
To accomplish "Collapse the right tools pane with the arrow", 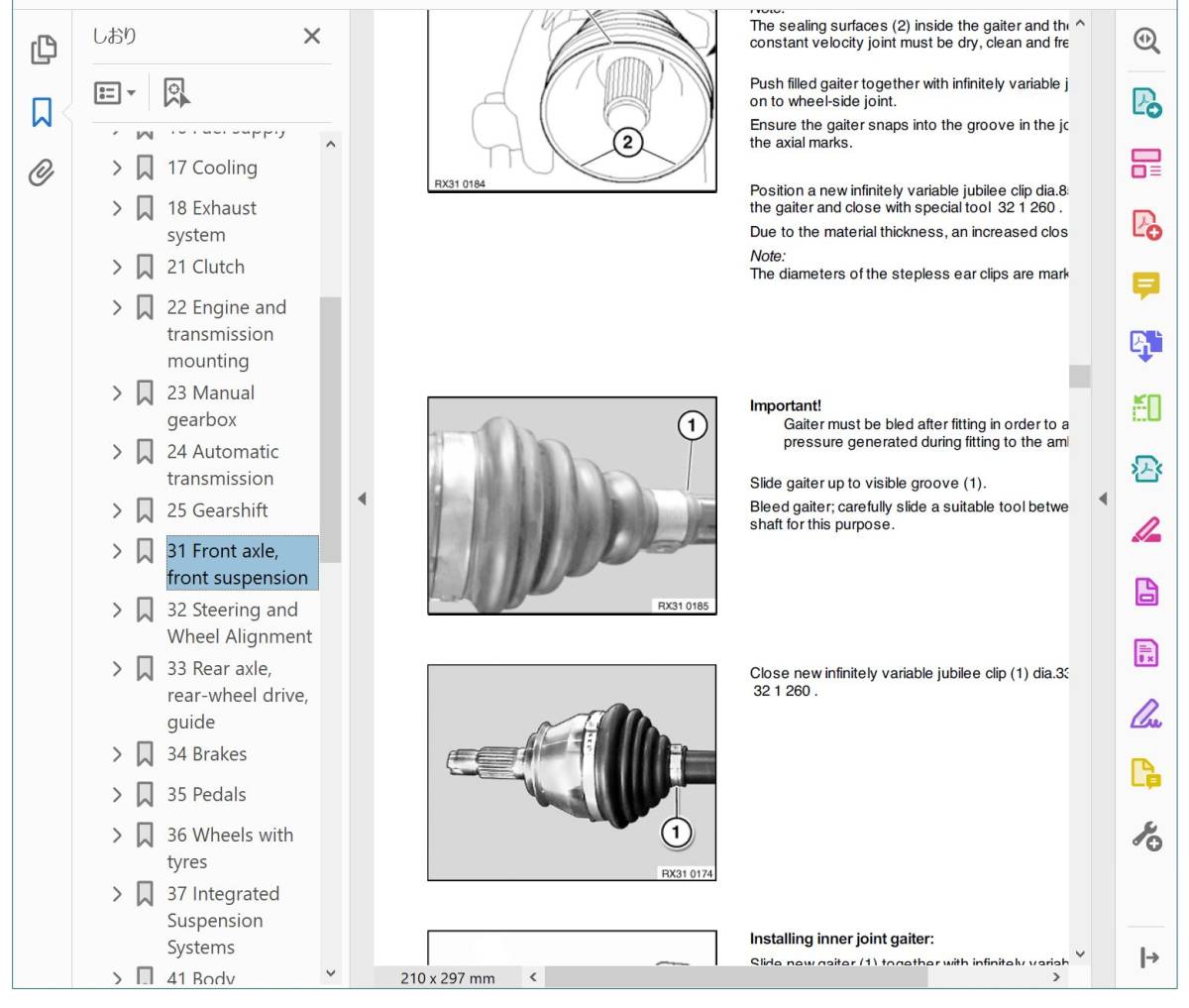I will click(x=1102, y=499).
